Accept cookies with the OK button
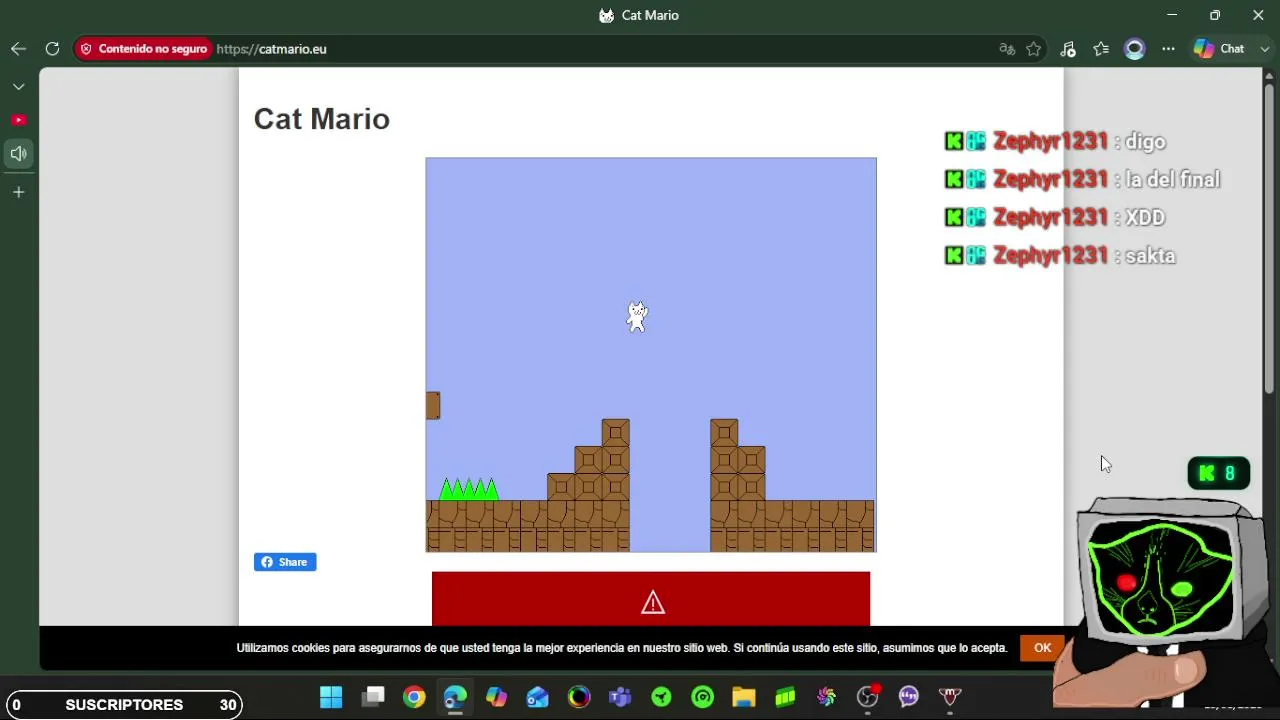The height and width of the screenshot is (720, 1280). pos(1042,648)
